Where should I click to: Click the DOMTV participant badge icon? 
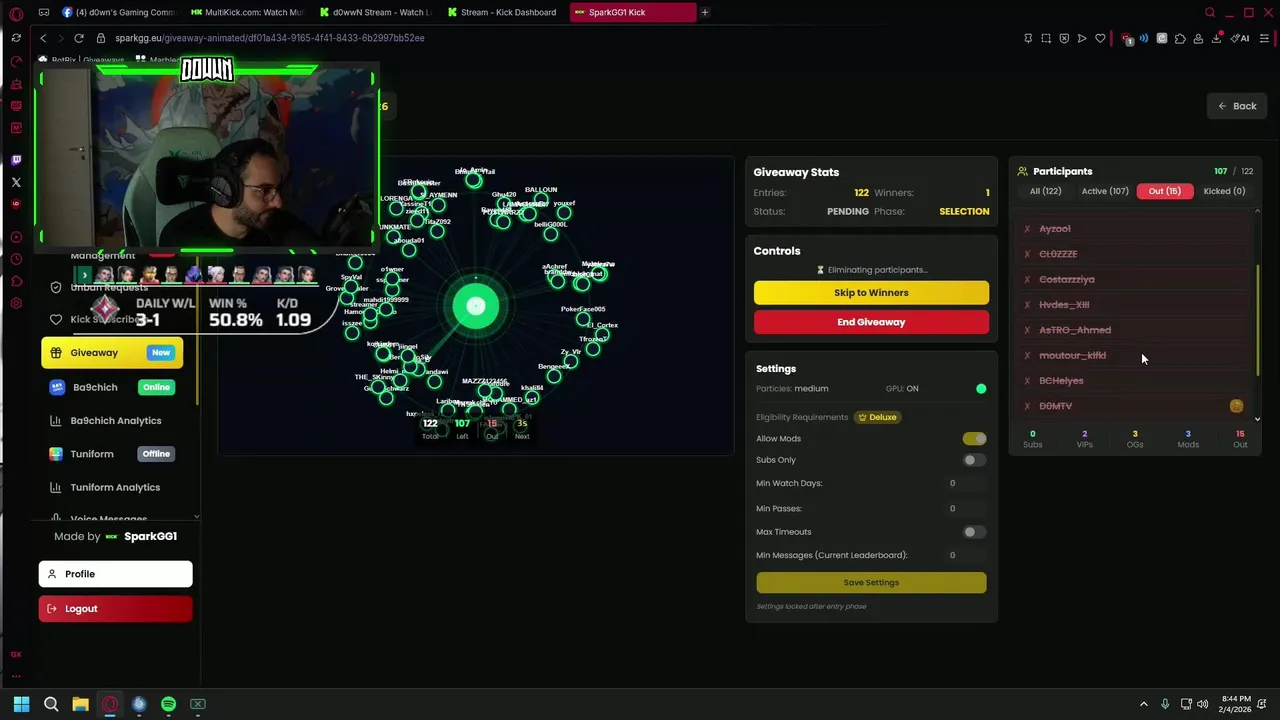(1237, 406)
